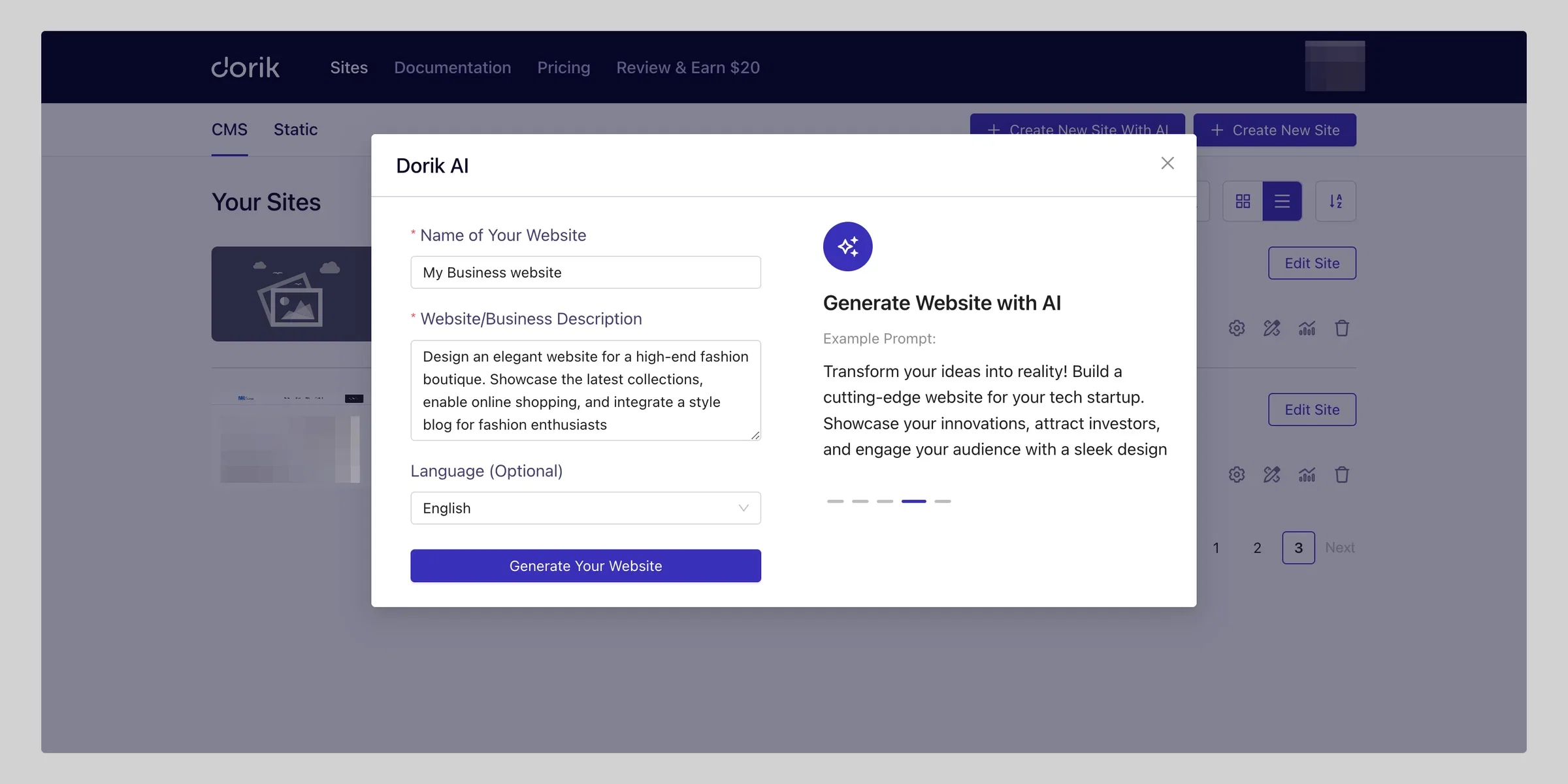Open the placeholder image site thumbnail
The image size is (1568, 784).
pyautogui.click(x=291, y=294)
